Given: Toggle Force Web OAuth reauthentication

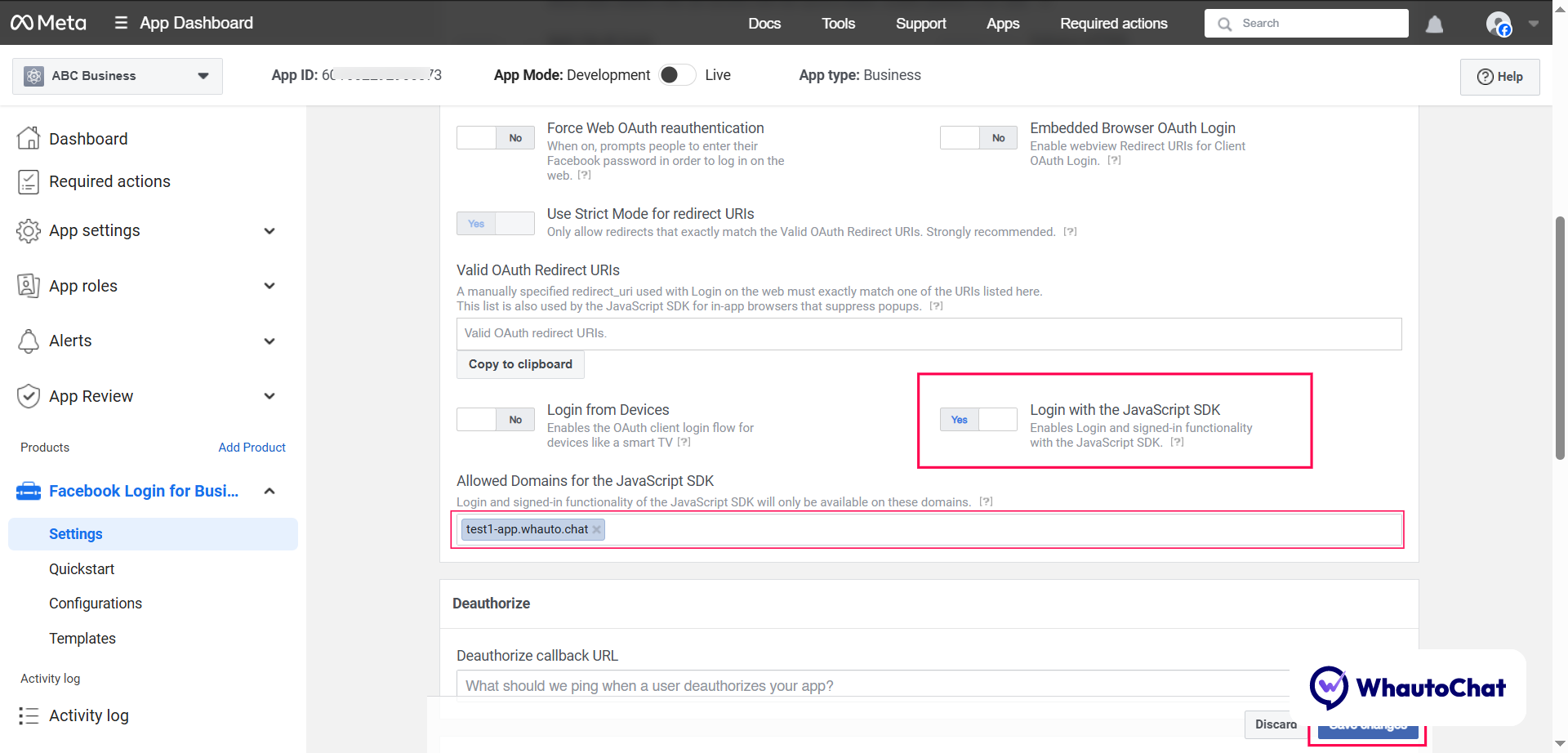Looking at the screenshot, I should click(x=495, y=138).
